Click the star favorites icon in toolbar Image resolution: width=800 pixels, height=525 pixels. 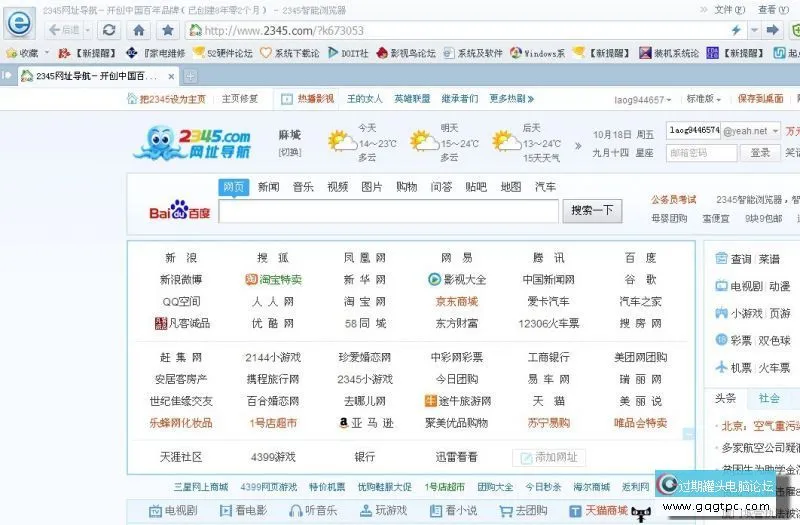click(x=168, y=30)
